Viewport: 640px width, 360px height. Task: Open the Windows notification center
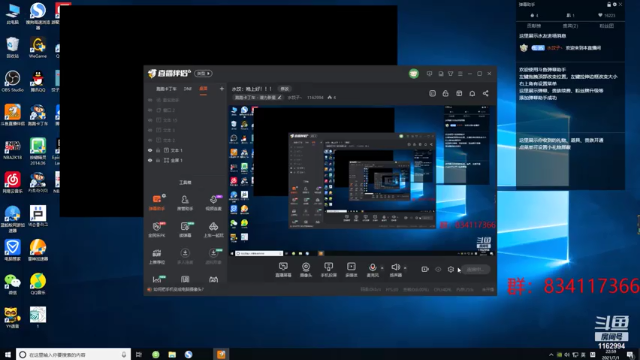point(631,355)
